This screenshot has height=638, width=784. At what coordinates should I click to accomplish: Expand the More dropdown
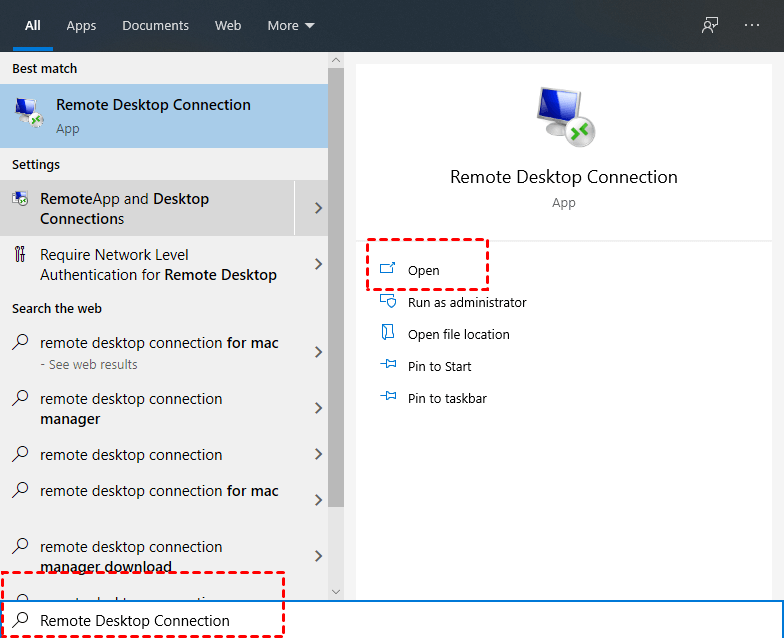[290, 26]
